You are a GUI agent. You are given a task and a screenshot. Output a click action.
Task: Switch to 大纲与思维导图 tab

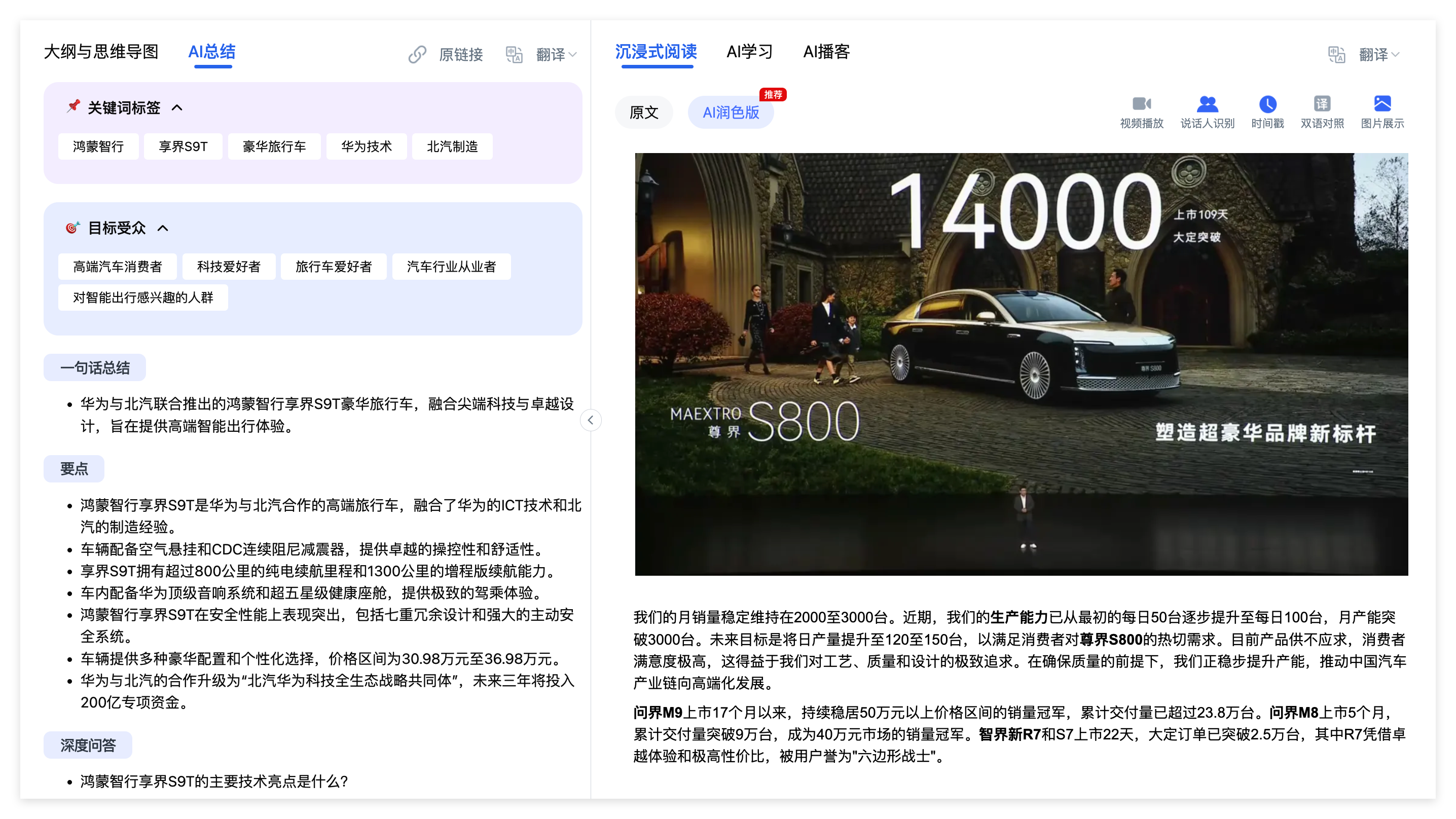(x=101, y=52)
